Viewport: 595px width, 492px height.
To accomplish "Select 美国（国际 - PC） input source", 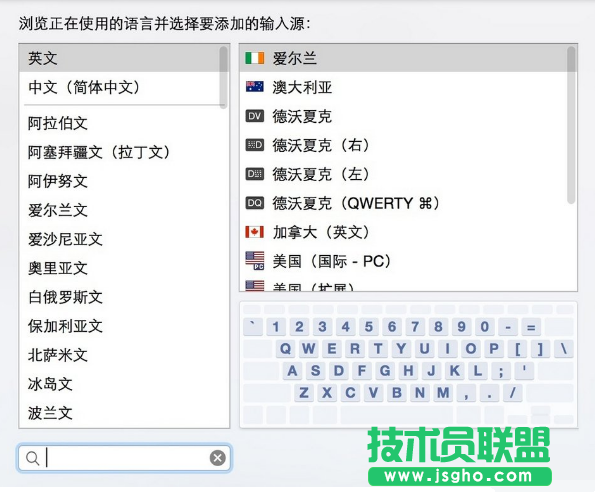I will (408, 261).
